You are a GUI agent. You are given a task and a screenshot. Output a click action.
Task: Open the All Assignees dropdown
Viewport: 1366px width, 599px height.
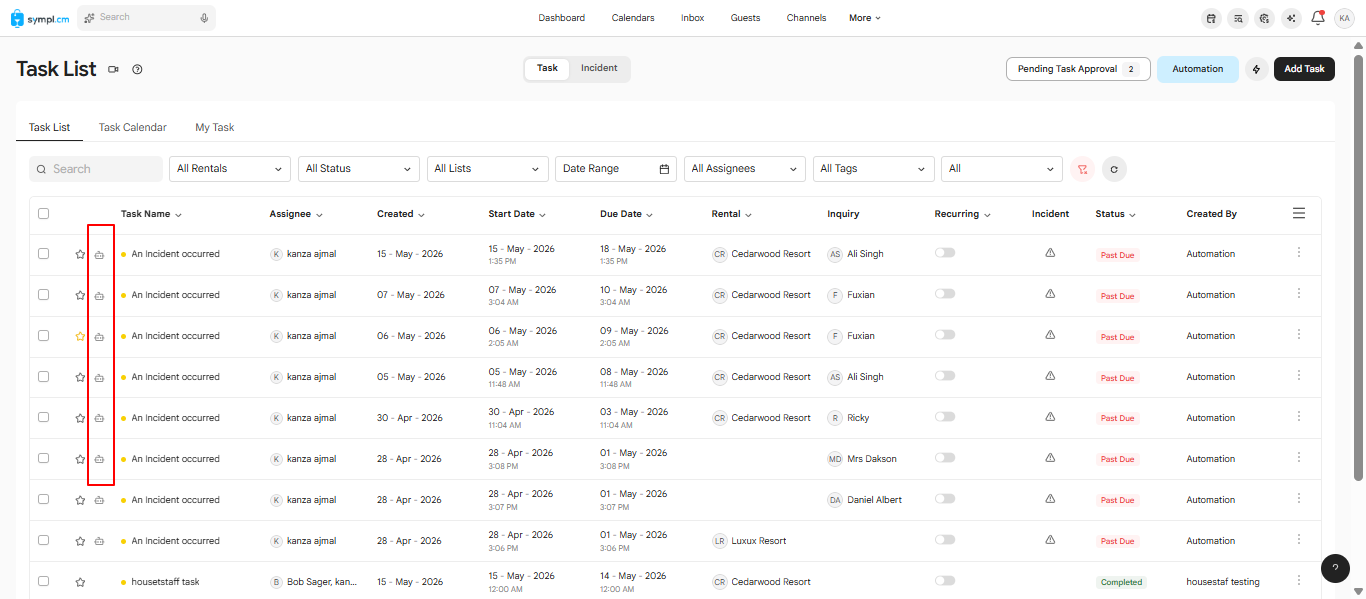pyautogui.click(x=745, y=169)
